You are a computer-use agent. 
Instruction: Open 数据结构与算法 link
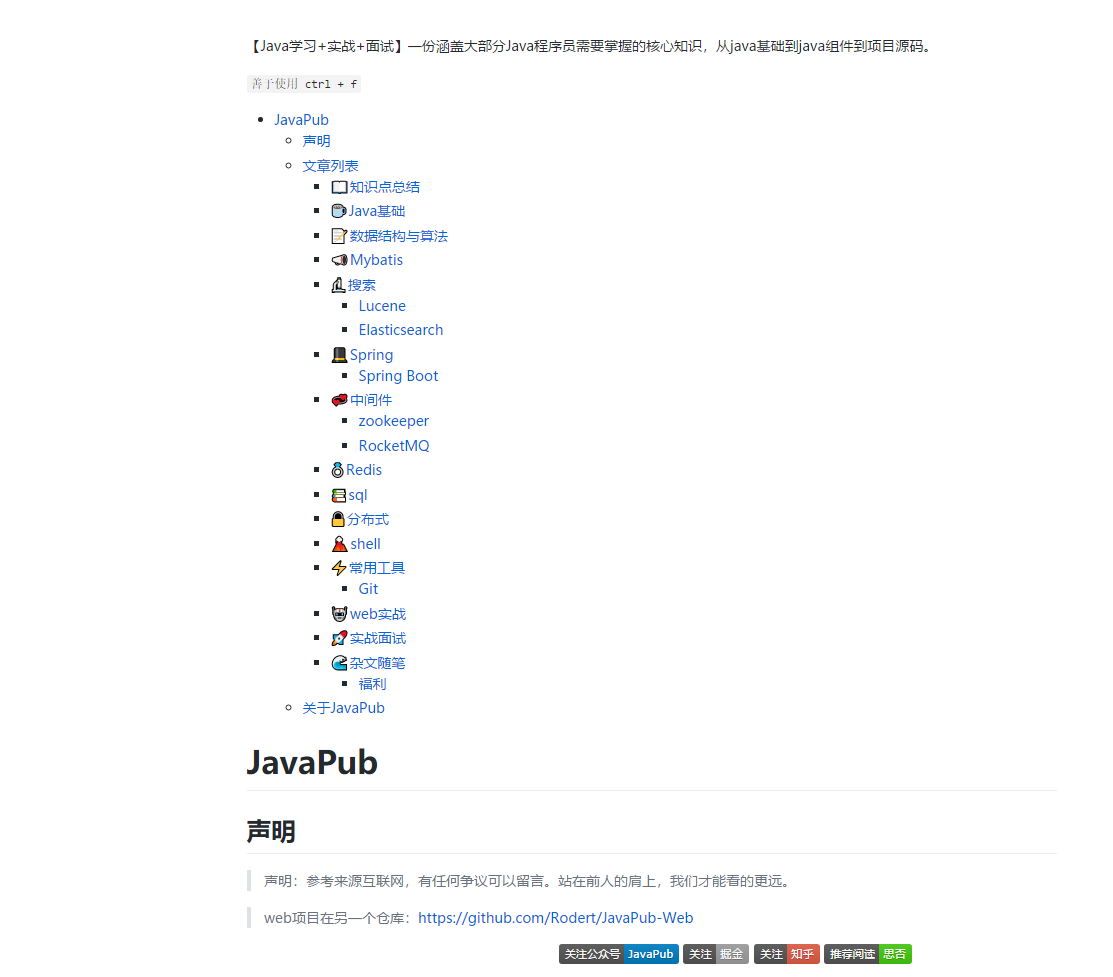[398, 236]
